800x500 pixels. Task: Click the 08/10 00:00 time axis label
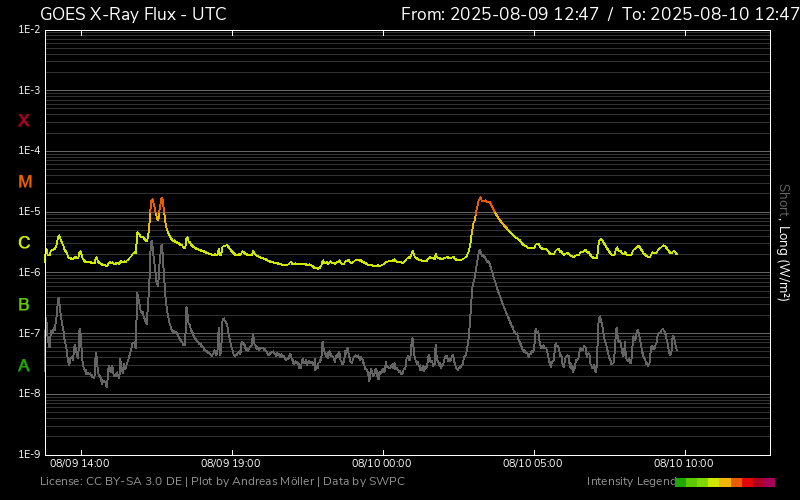click(x=382, y=464)
